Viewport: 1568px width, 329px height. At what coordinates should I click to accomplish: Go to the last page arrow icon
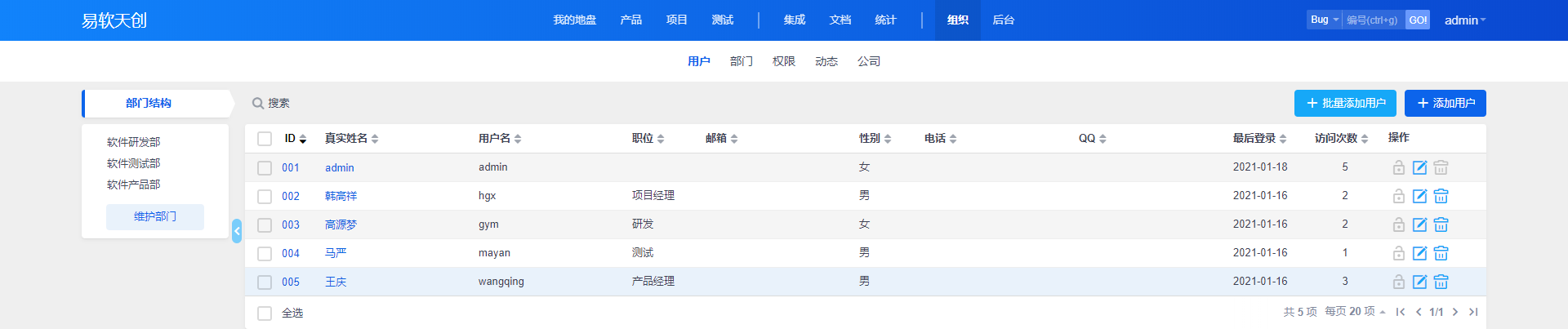click(1473, 312)
